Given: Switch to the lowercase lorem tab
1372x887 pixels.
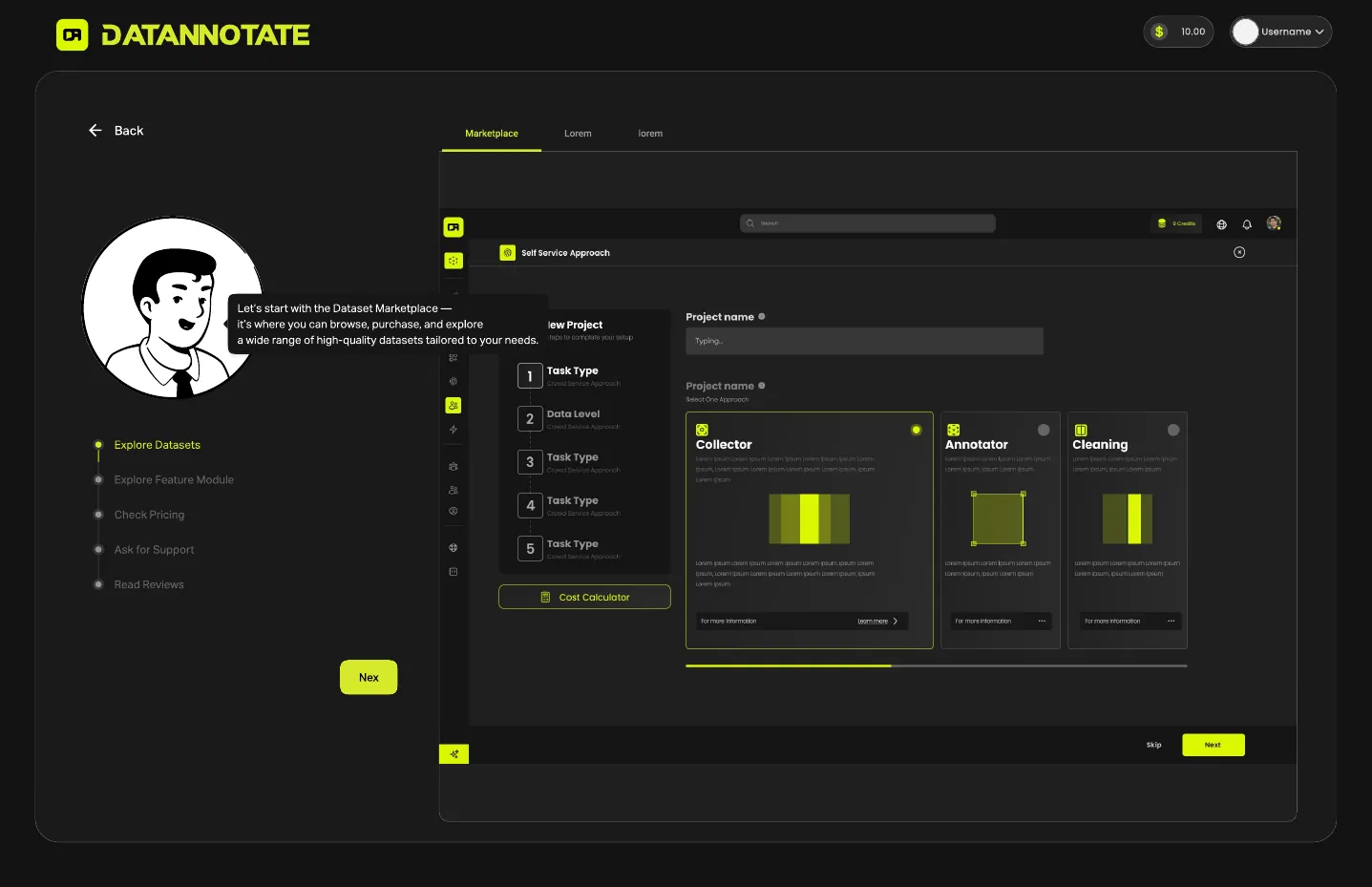Looking at the screenshot, I should [x=650, y=134].
